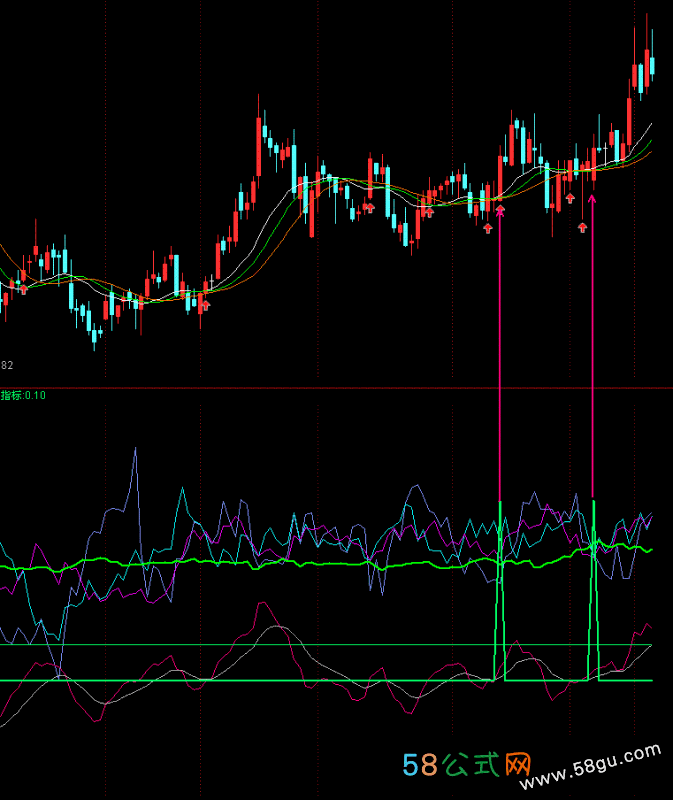This screenshot has height=800, width=673.
Task: Select the second red buy-signal arrow from left
Action: click(206, 306)
